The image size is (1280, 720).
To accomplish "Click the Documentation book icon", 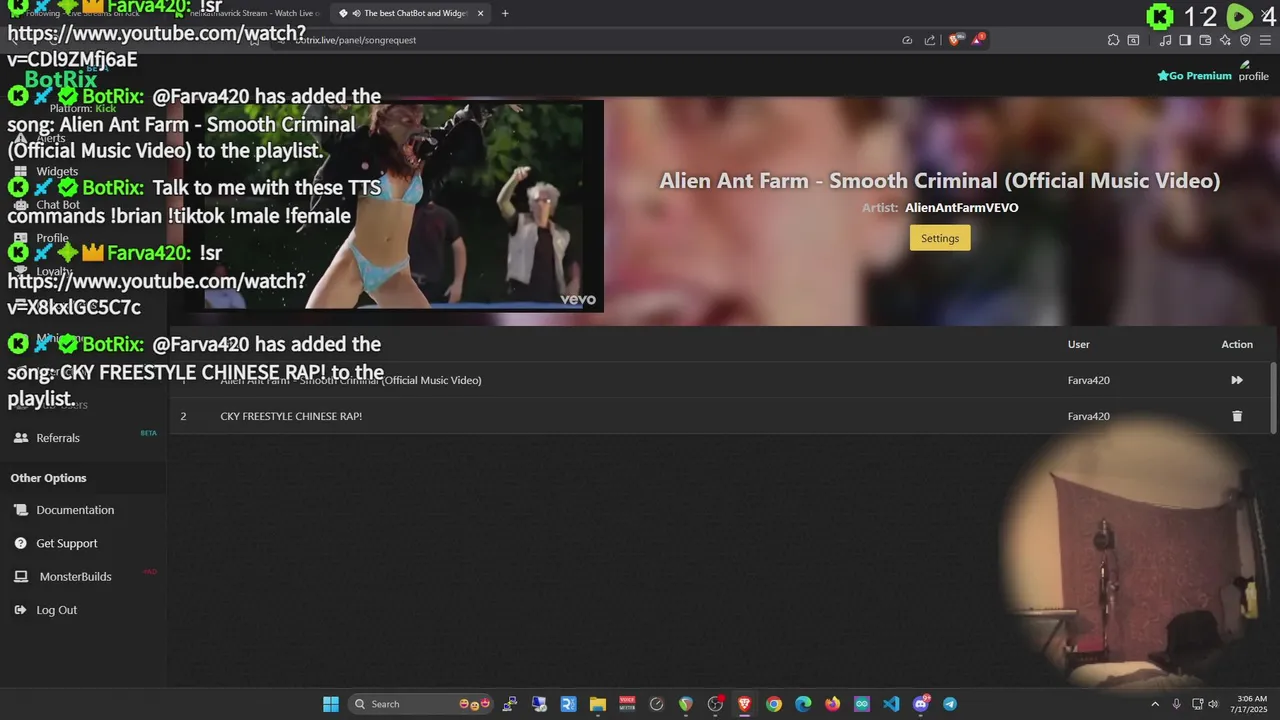I will (20, 510).
